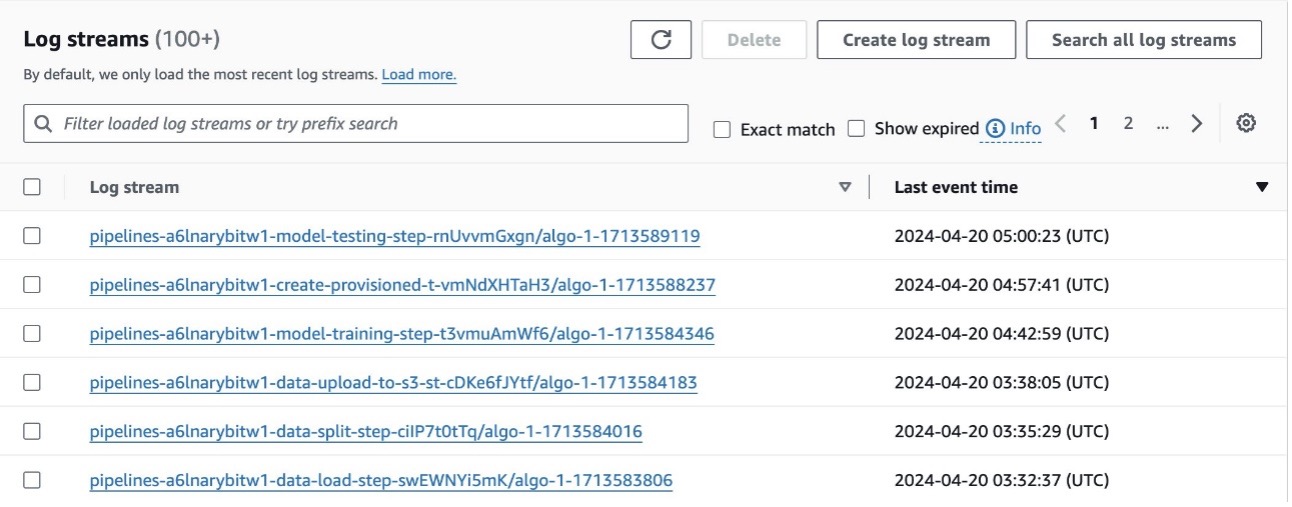
Task: Open the model-training-step log stream link
Action: 402,334
